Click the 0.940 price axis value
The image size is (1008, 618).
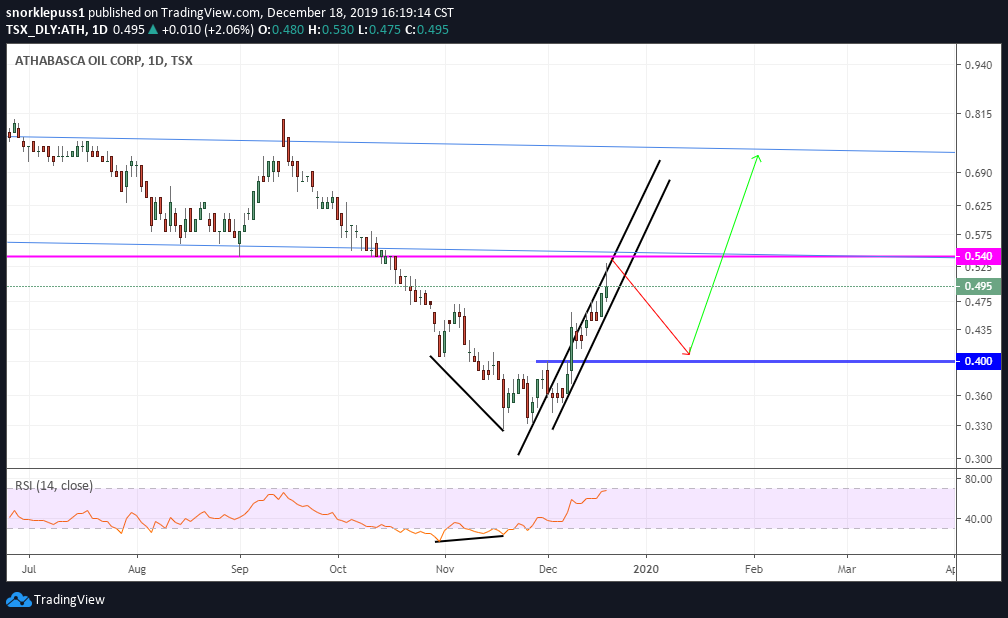978,65
